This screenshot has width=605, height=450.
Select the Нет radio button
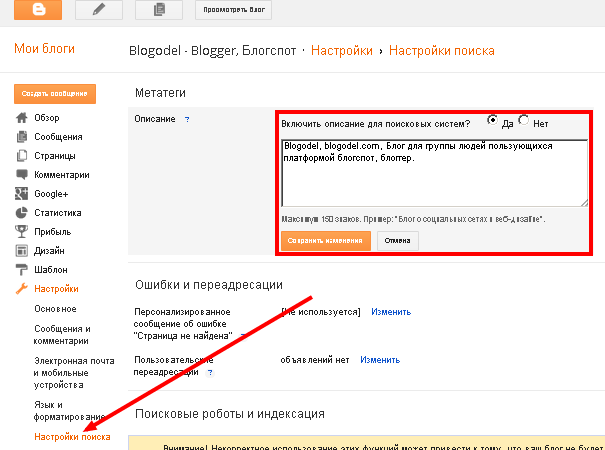click(x=524, y=120)
